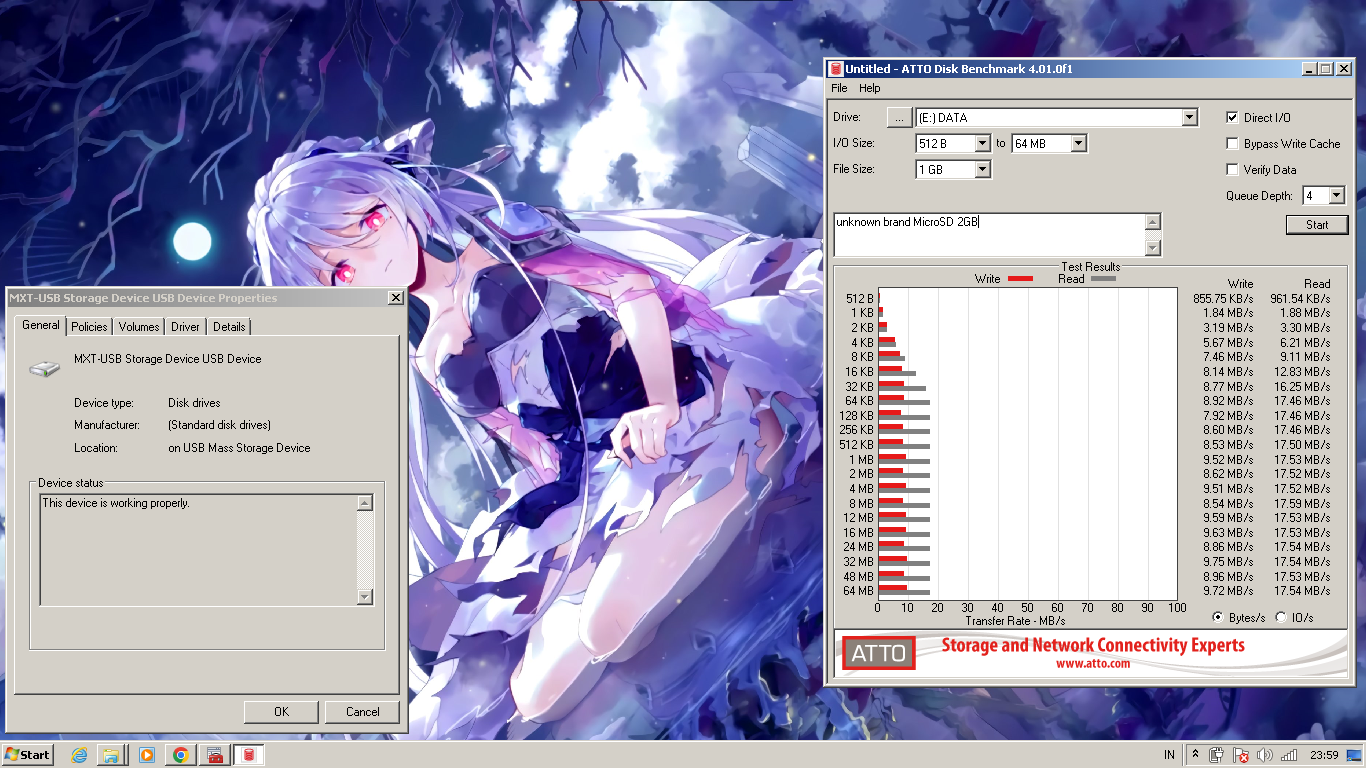
Task: Switch to the Driver tab
Action: (x=185, y=327)
